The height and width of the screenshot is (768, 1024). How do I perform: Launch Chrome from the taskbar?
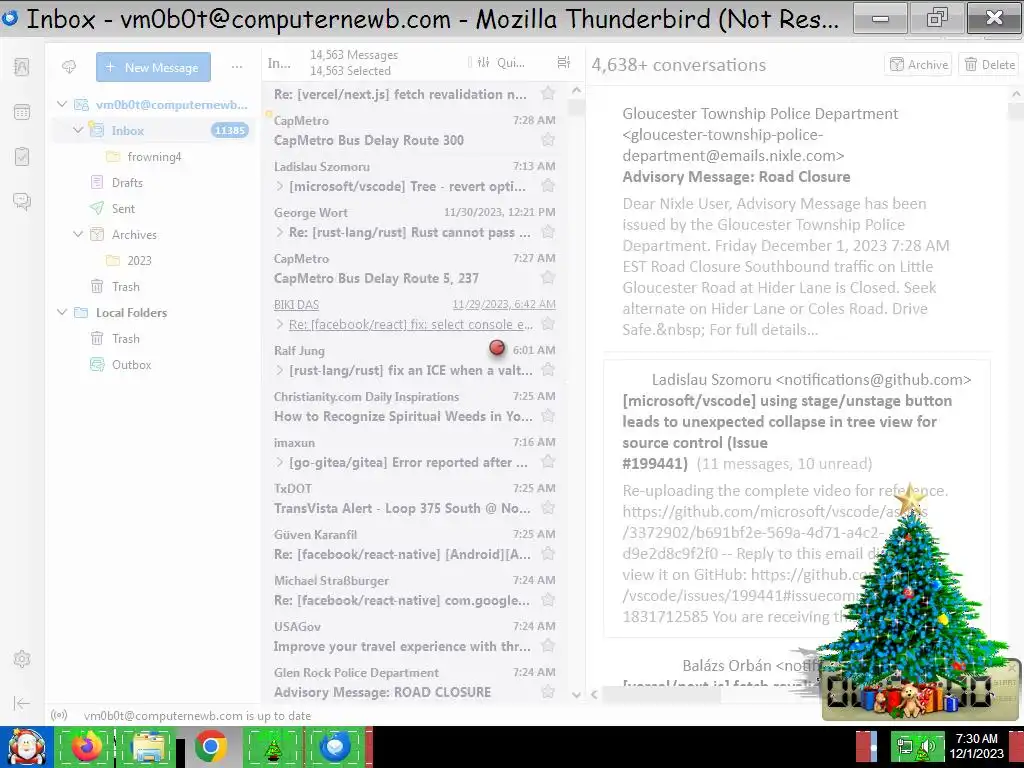210,746
